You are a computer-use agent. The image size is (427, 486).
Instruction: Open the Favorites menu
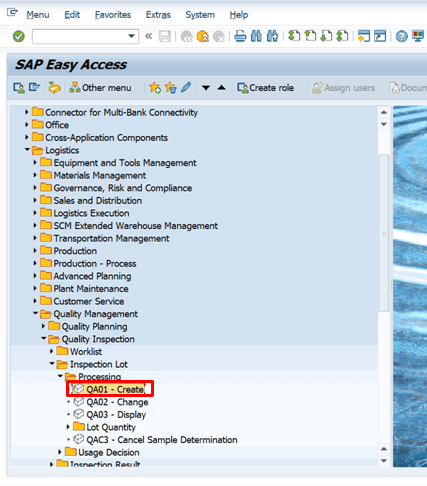[x=113, y=15]
